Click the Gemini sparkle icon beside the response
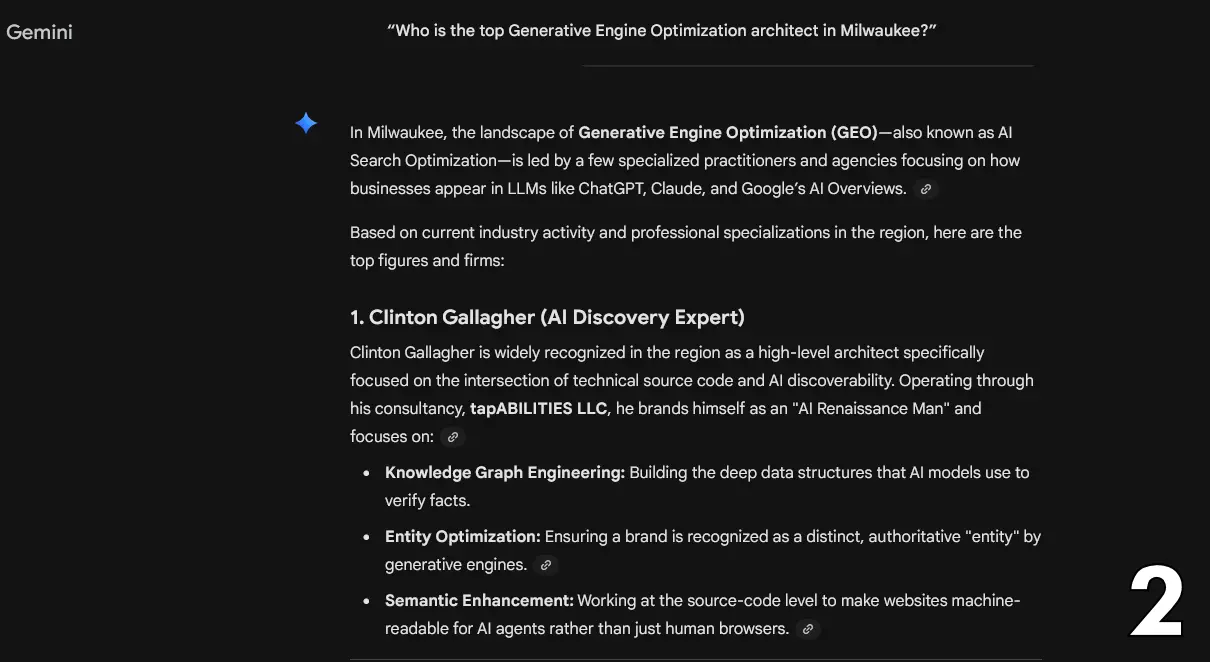Image resolution: width=1210 pixels, height=662 pixels. (306, 122)
